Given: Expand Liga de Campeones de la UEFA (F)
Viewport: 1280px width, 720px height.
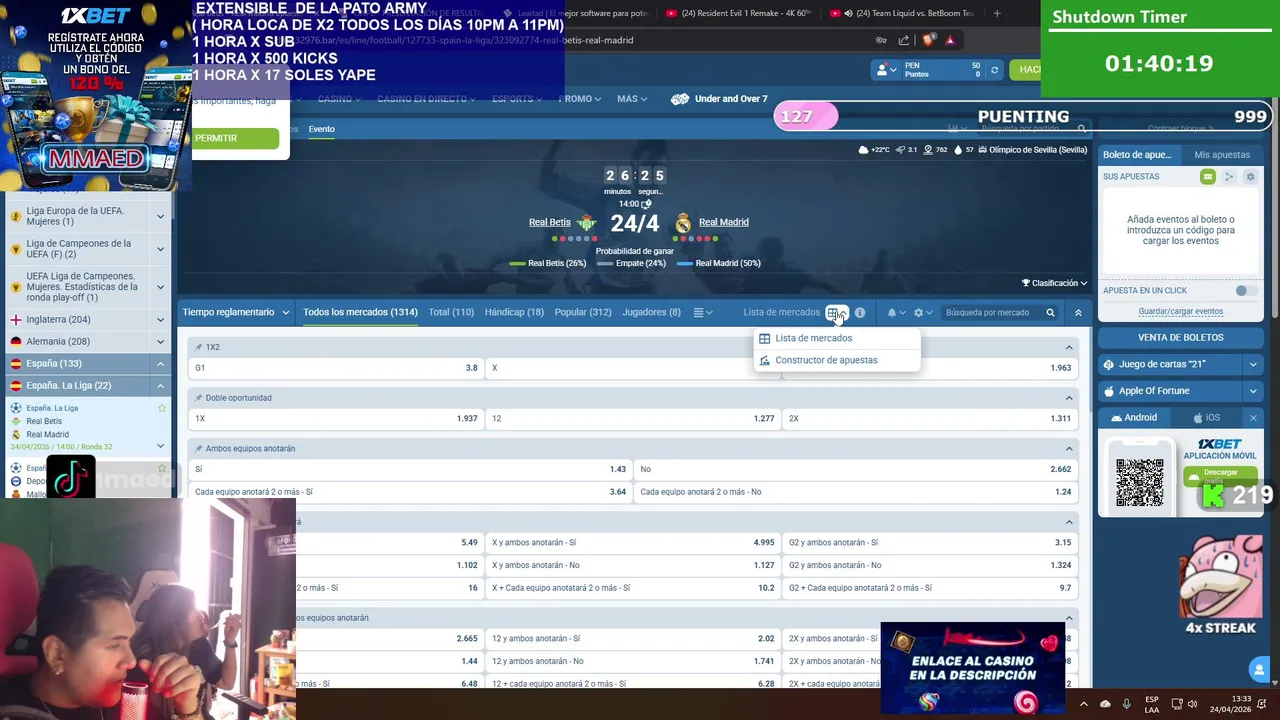Looking at the screenshot, I should click(160, 249).
